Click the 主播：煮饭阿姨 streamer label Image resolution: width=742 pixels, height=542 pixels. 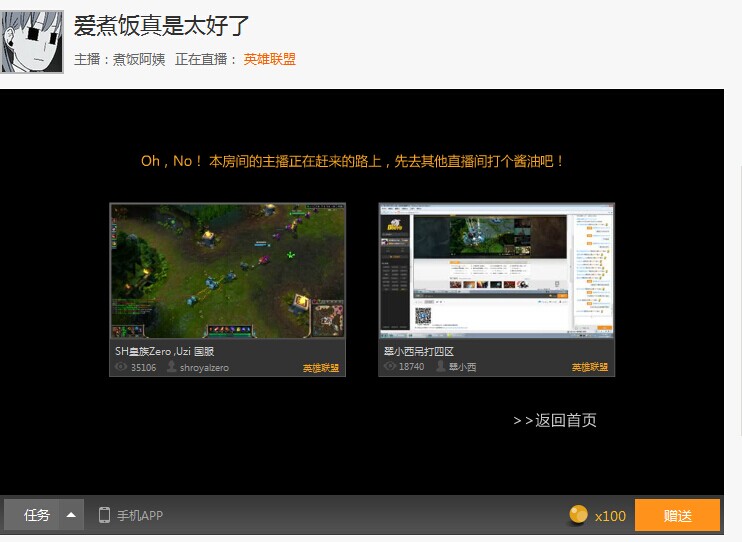point(120,59)
